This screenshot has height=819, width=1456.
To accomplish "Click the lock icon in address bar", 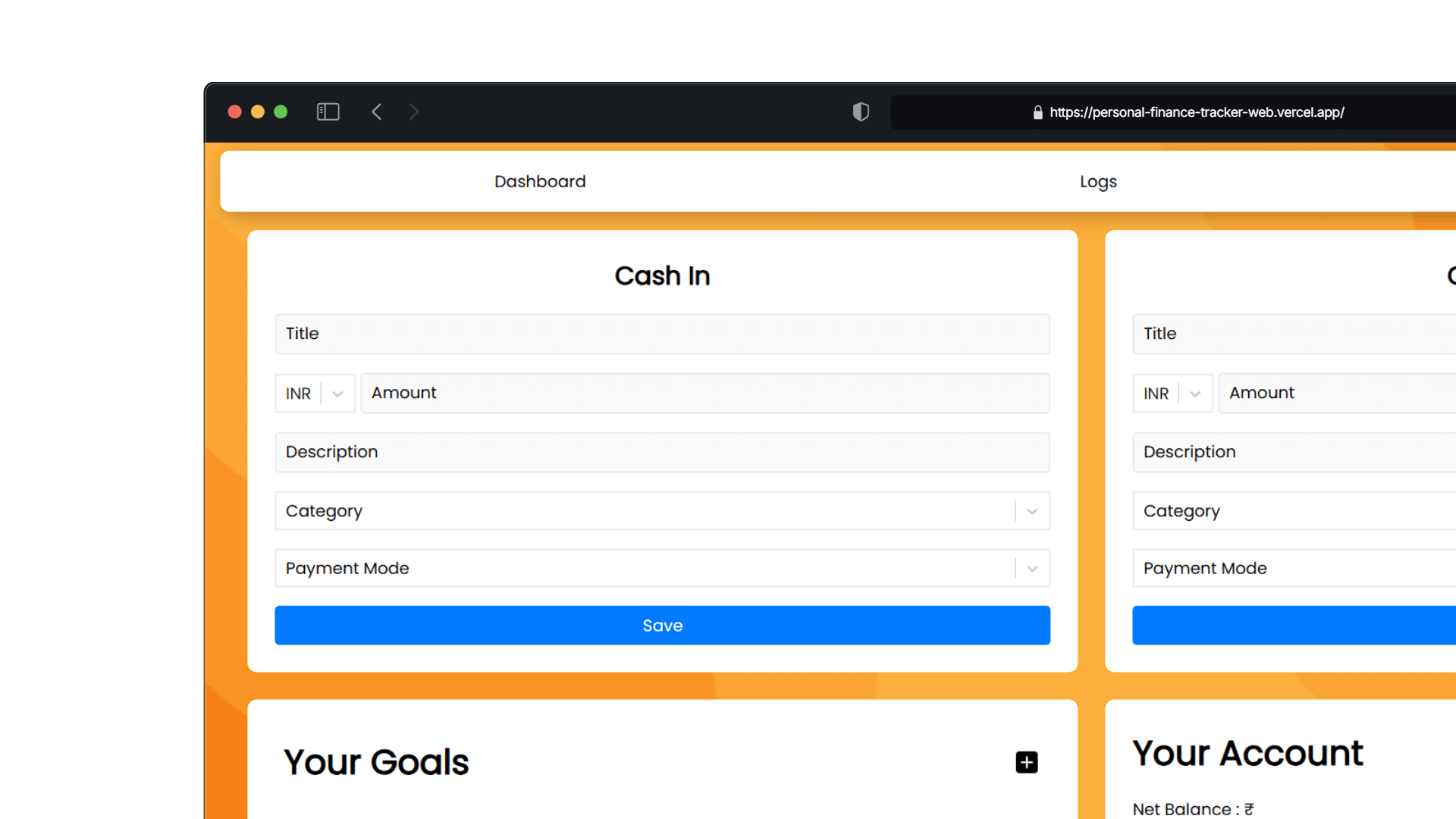I will (x=1037, y=113).
